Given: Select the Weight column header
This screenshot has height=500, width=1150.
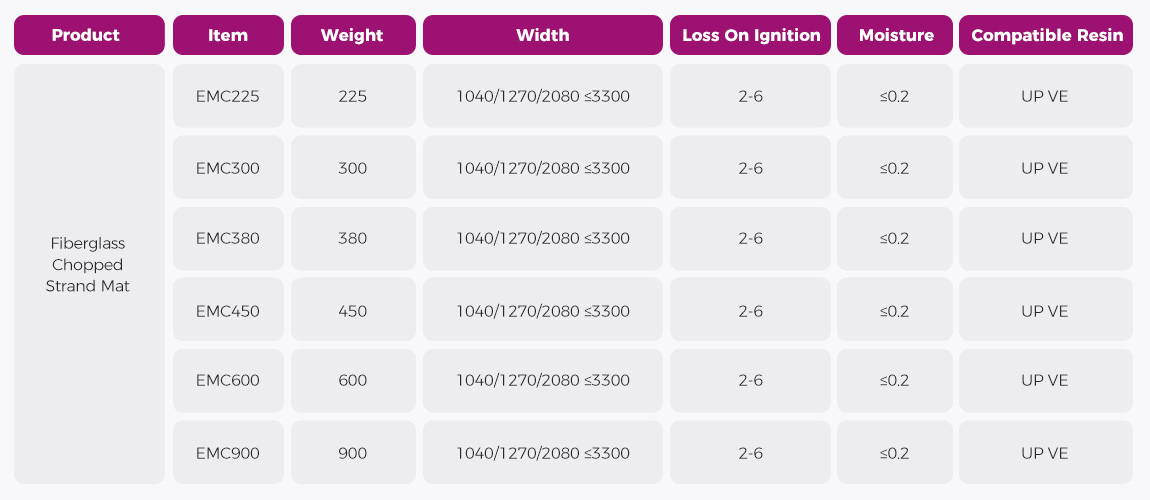Looking at the screenshot, I should (x=352, y=35).
